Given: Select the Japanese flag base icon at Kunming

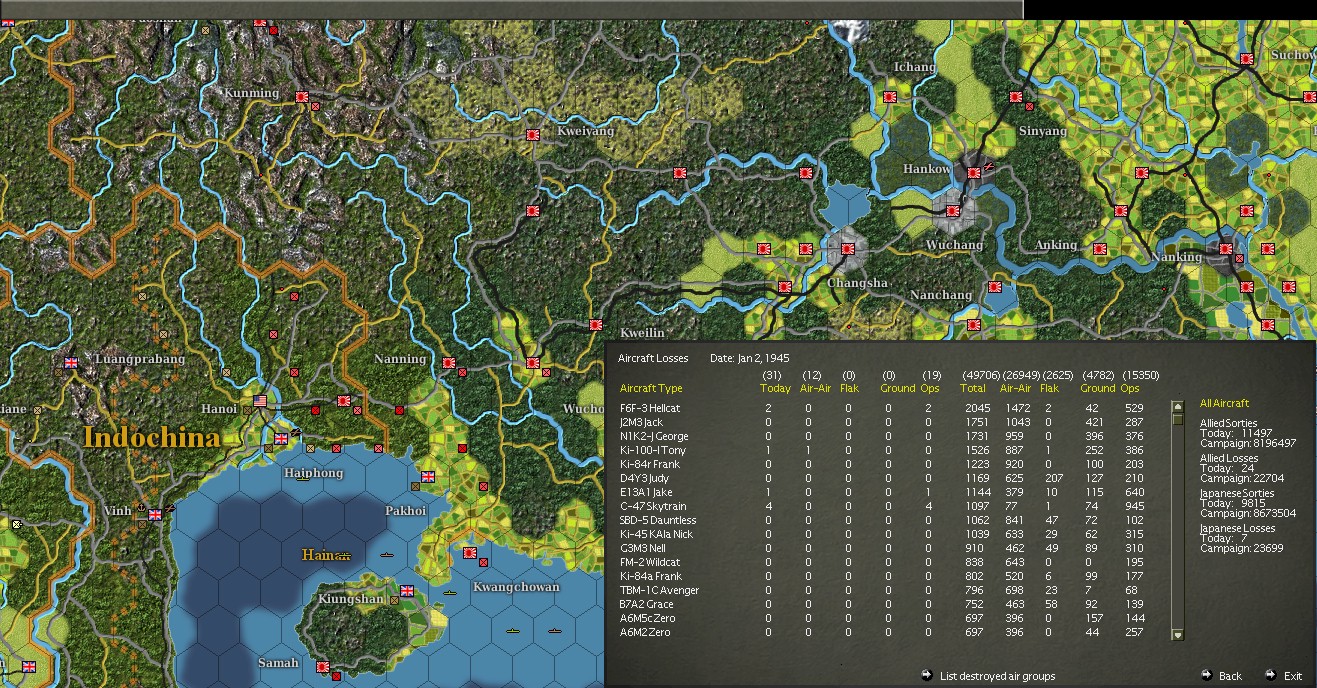Looking at the screenshot, I should pos(302,96).
